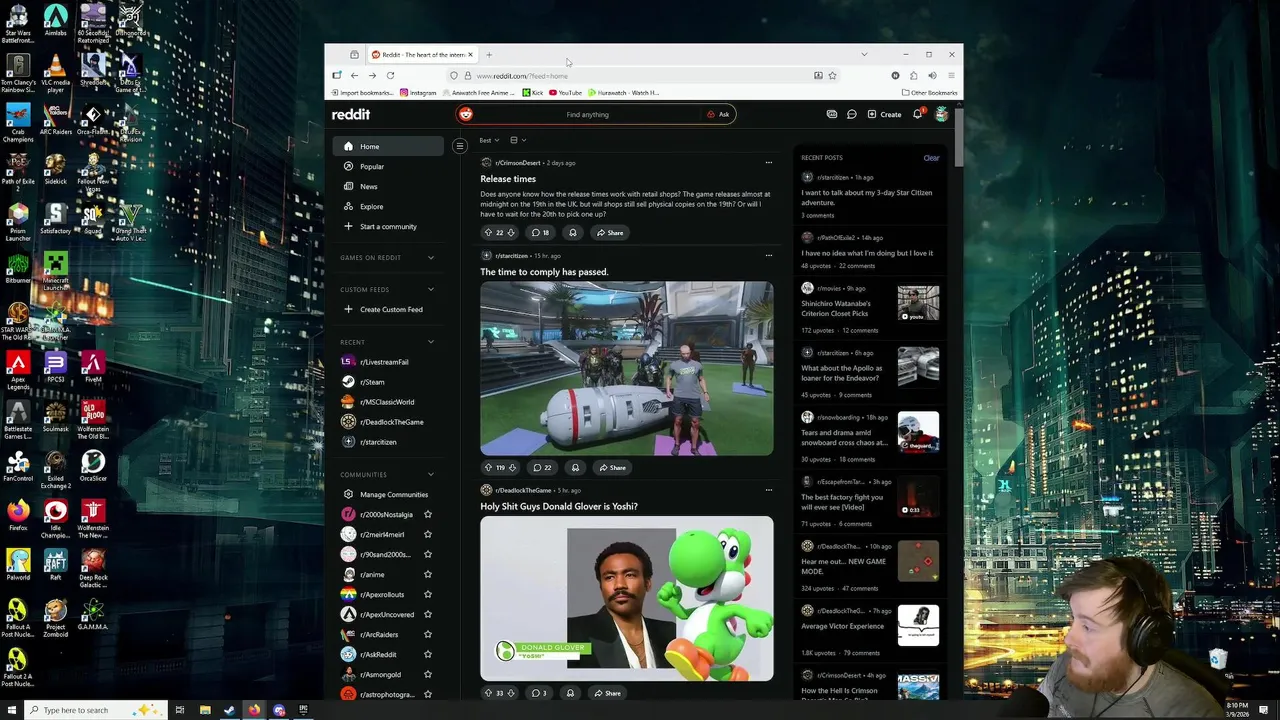1280x720 pixels.
Task: Click Manage Communities
Action: pyautogui.click(x=388, y=494)
